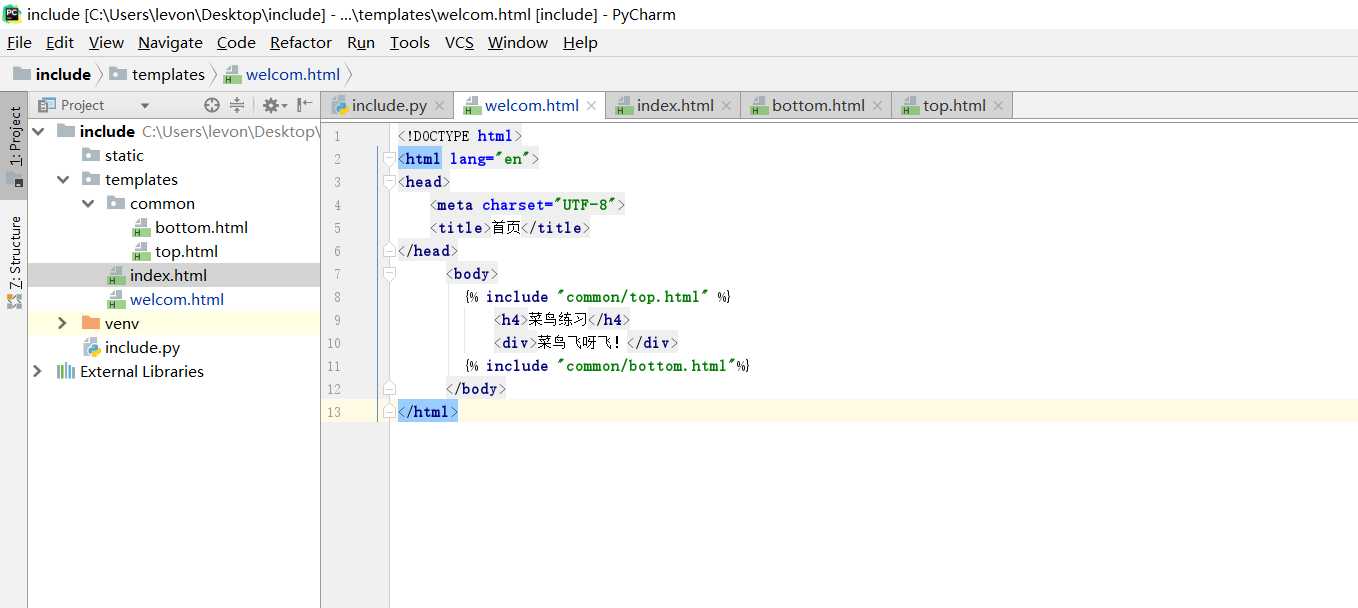Open the Code menu
The image size is (1358, 608).
coord(236,42)
